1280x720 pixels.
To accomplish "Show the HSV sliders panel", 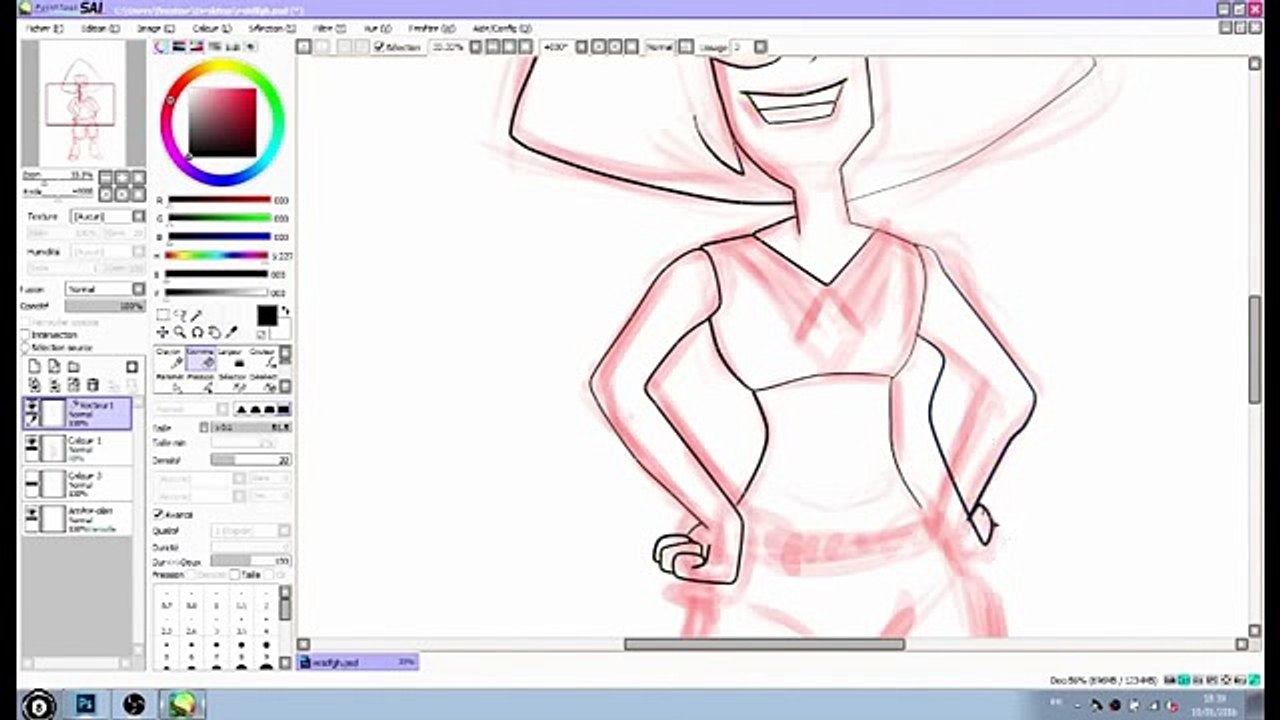I will pyautogui.click(x=197, y=46).
